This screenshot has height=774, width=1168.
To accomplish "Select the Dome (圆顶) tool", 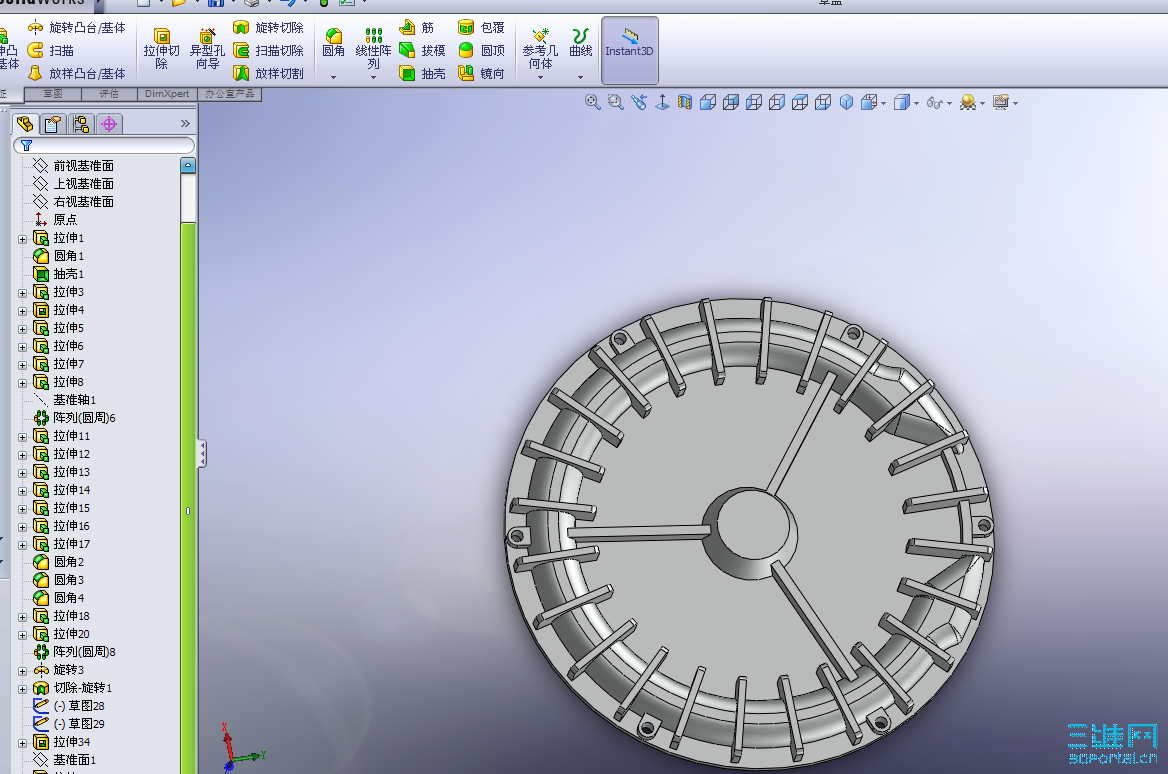I will [481, 51].
